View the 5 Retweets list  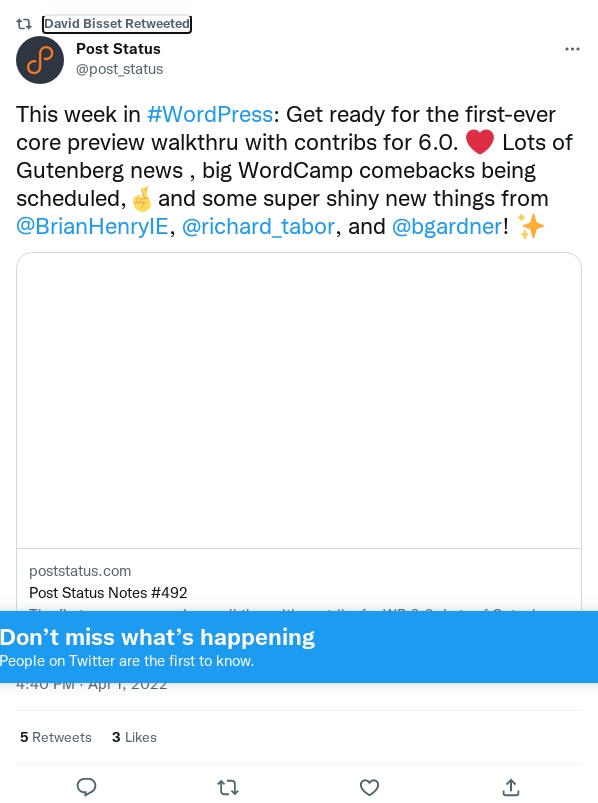pyautogui.click(x=56, y=737)
